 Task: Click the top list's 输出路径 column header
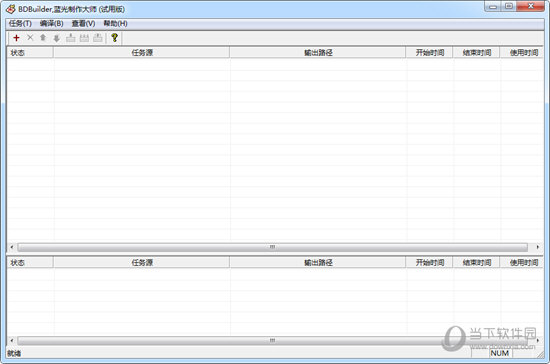coord(318,53)
